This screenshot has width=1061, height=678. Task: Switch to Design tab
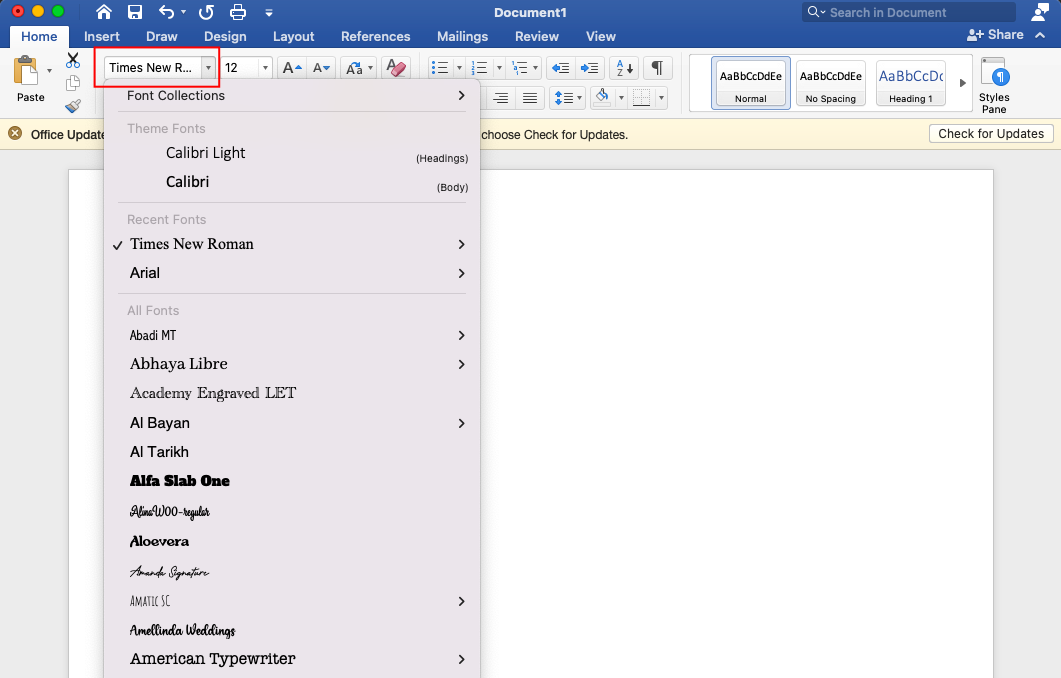(x=225, y=37)
